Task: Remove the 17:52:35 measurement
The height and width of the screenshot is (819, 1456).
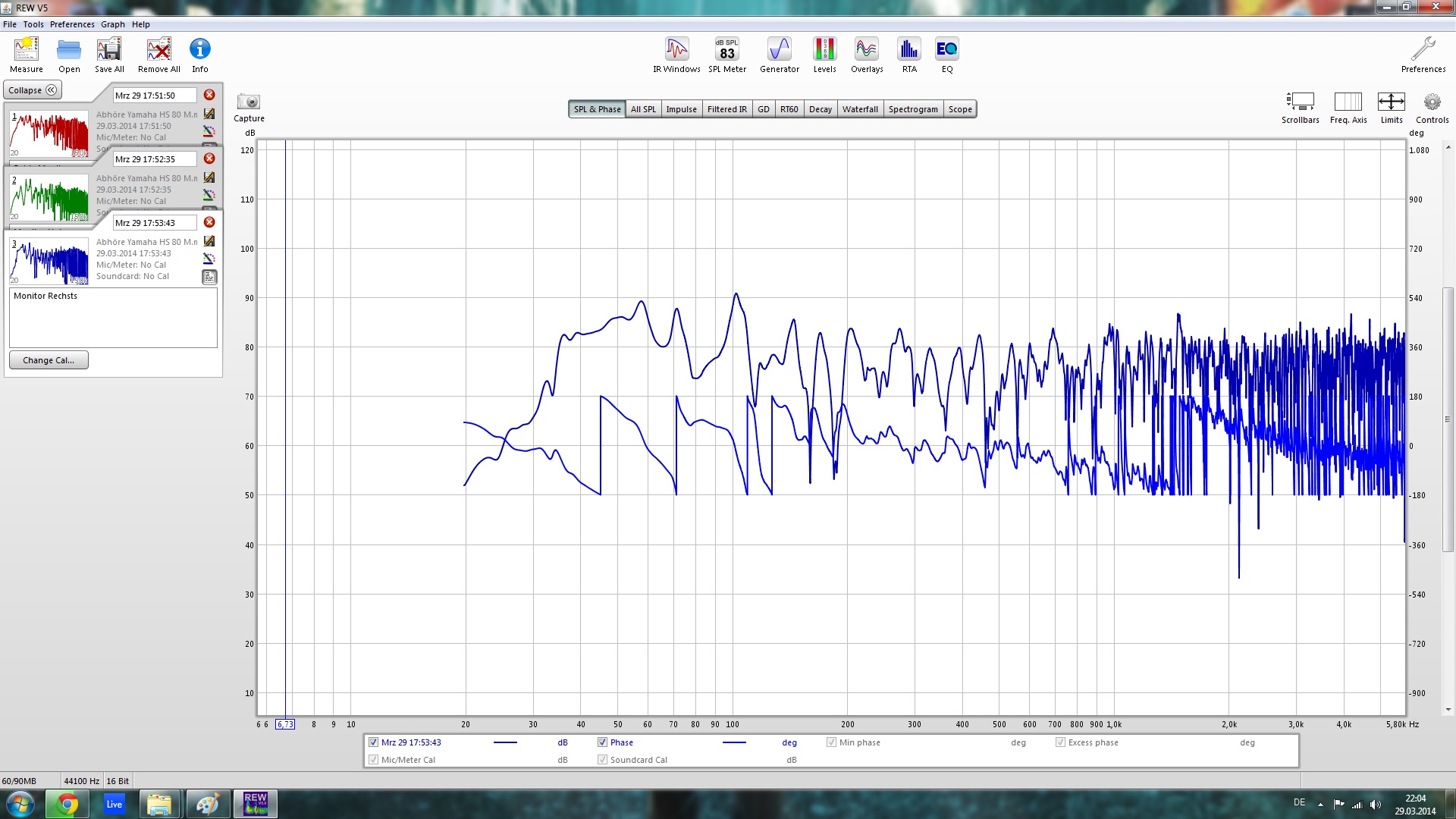Action: [209, 158]
